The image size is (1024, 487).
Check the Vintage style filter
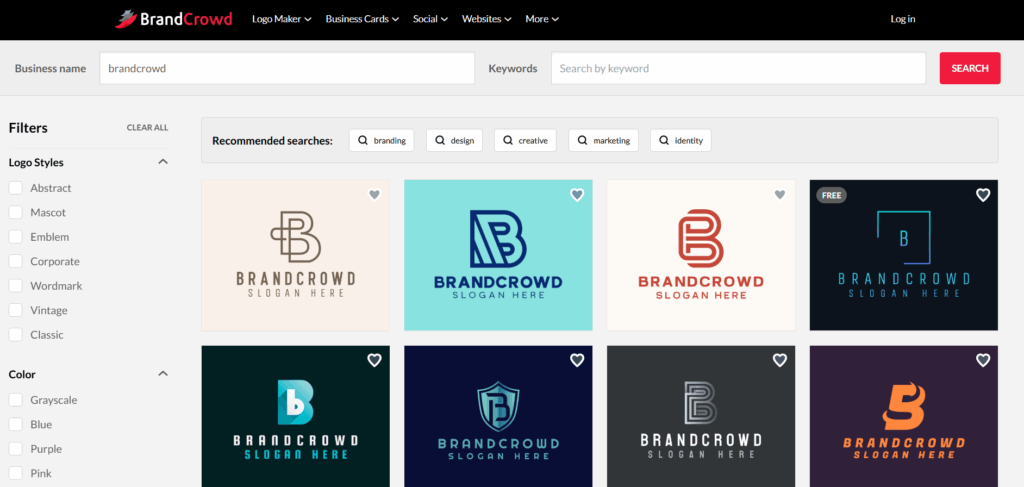click(x=16, y=311)
